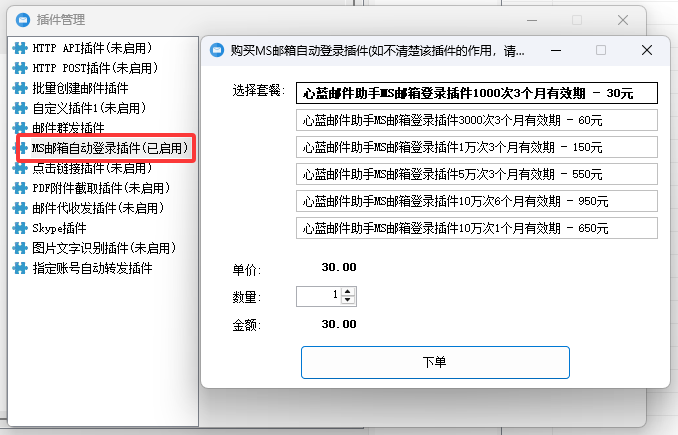Open the MS邮箱自动登录插件(已启用) entry
This screenshot has width=678, height=435.
tap(109, 148)
